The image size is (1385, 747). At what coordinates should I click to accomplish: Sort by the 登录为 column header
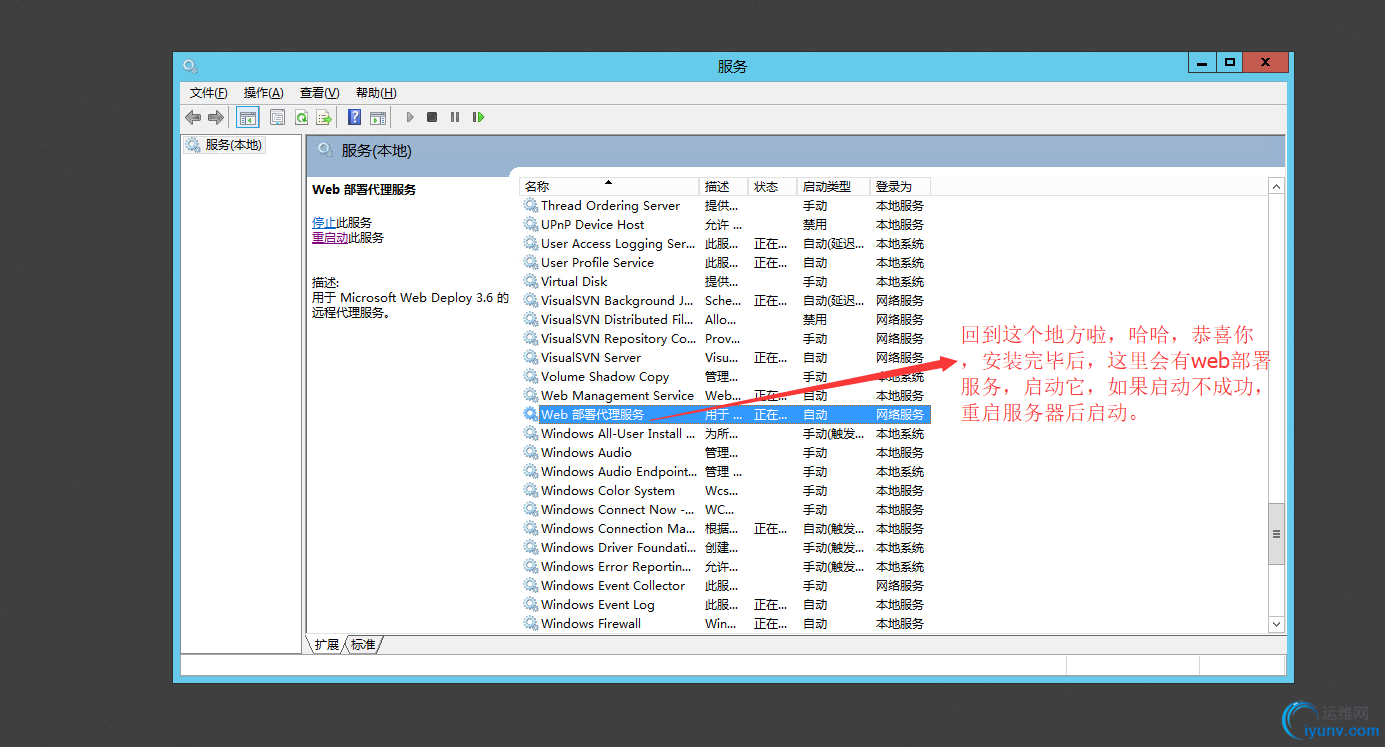pos(901,186)
